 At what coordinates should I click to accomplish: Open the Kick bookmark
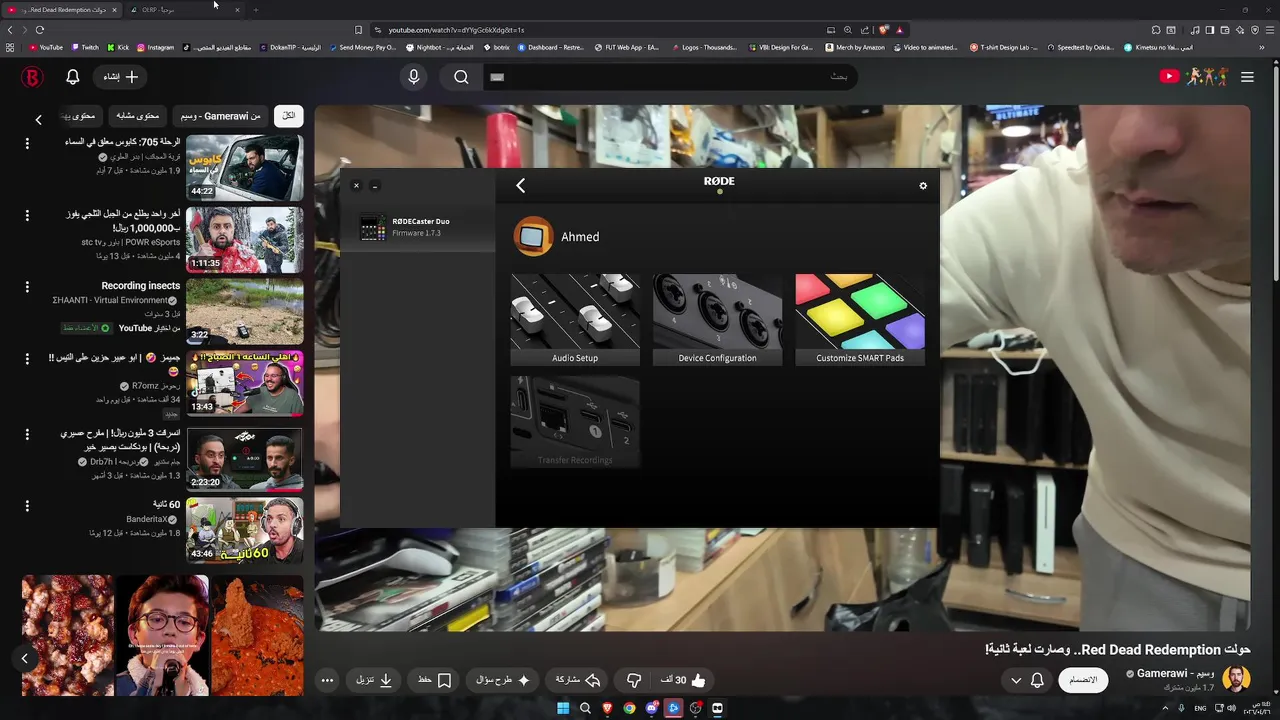(x=118, y=47)
